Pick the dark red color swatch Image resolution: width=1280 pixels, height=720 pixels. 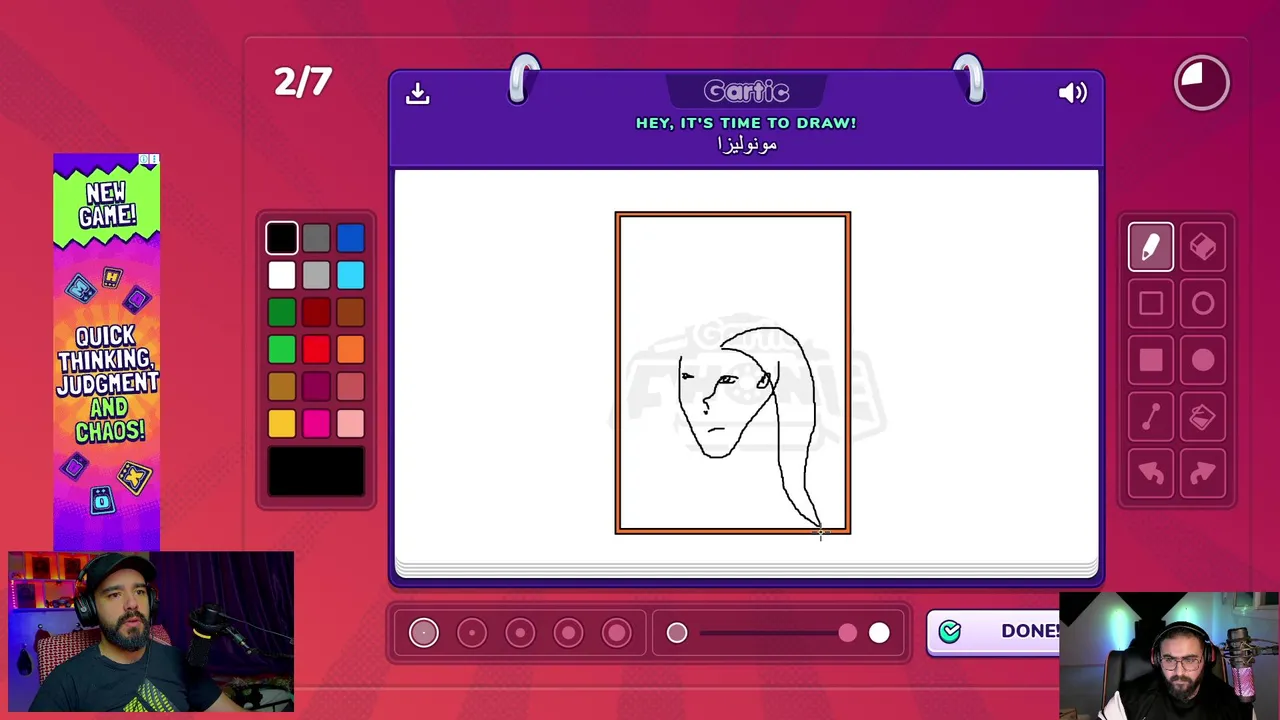click(x=316, y=312)
